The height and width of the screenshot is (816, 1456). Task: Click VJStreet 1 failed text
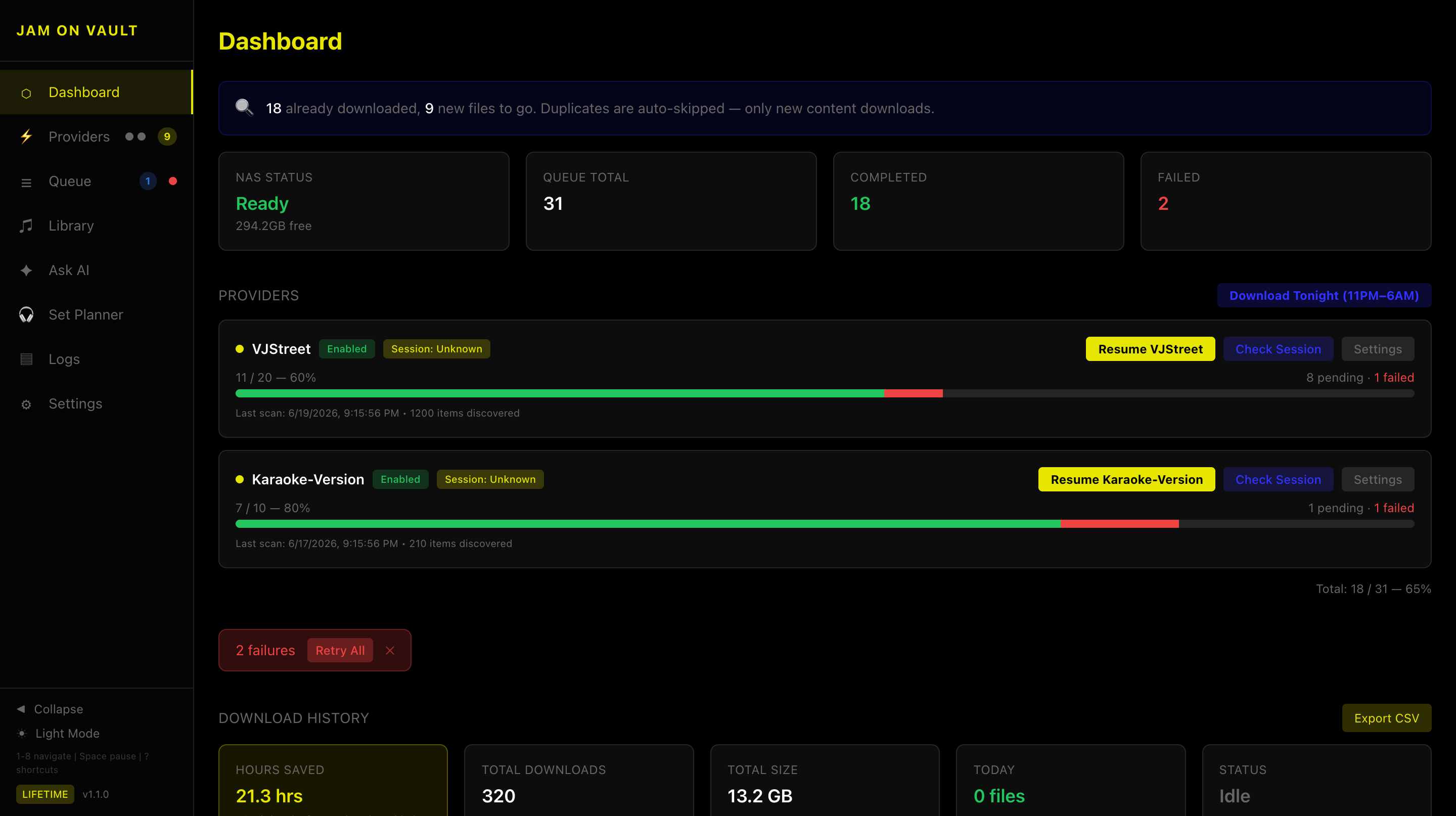1394,378
